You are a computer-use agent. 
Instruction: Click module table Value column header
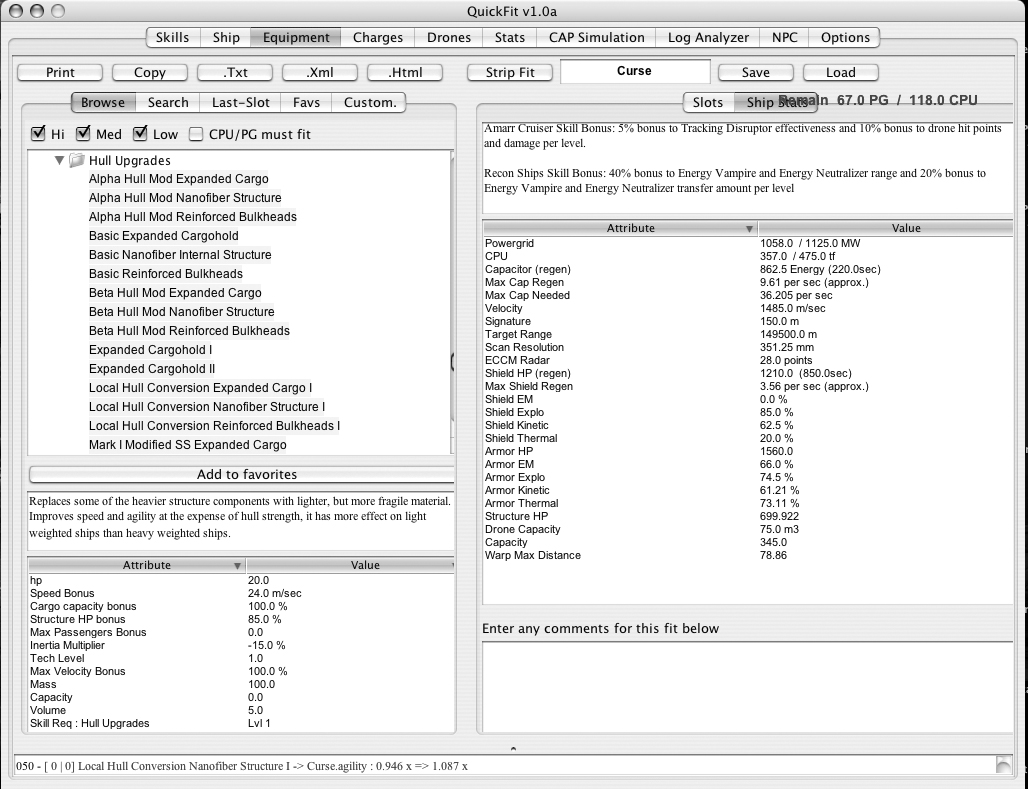pos(350,565)
